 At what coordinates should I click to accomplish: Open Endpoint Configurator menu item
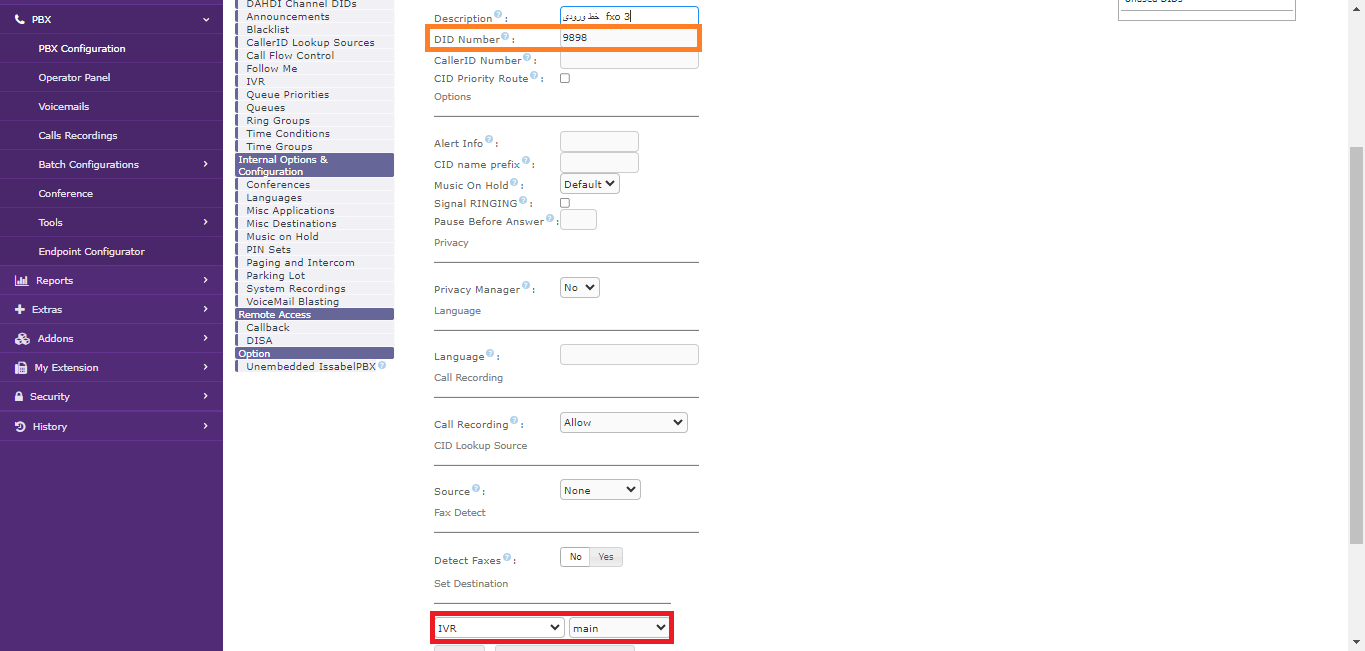[91, 252]
